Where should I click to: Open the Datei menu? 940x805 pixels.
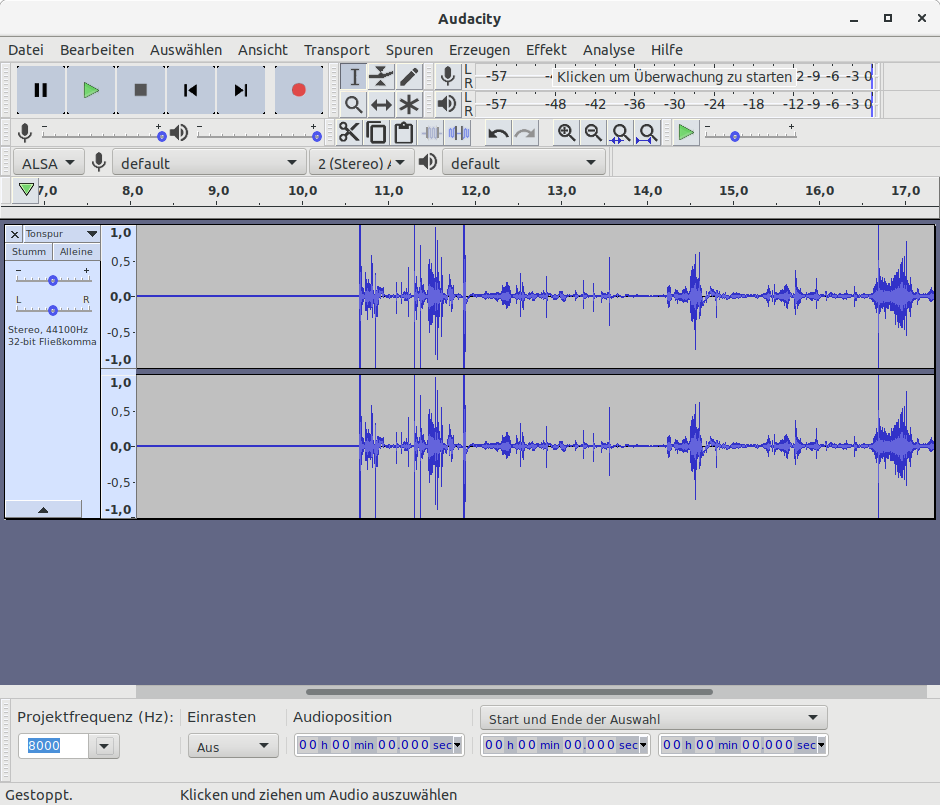tap(26, 50)
